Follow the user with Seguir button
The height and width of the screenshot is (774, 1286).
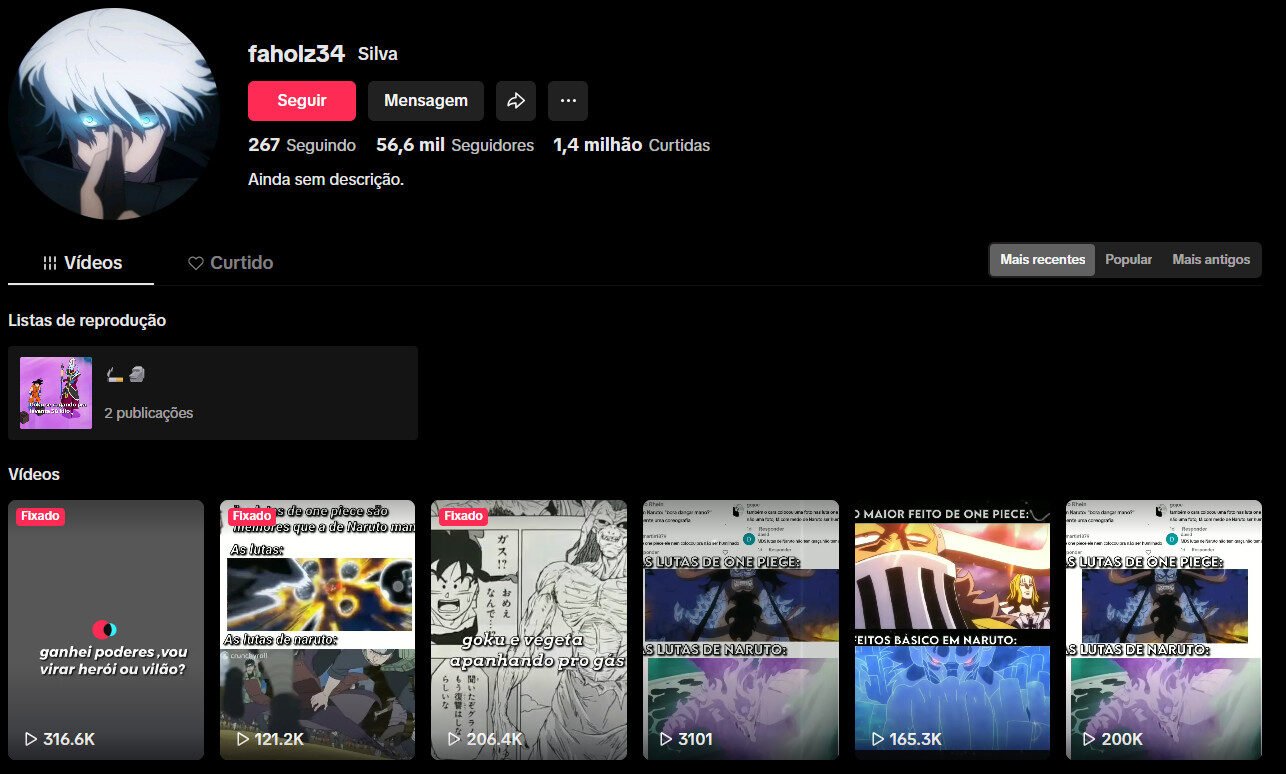(x=302, y=101)
